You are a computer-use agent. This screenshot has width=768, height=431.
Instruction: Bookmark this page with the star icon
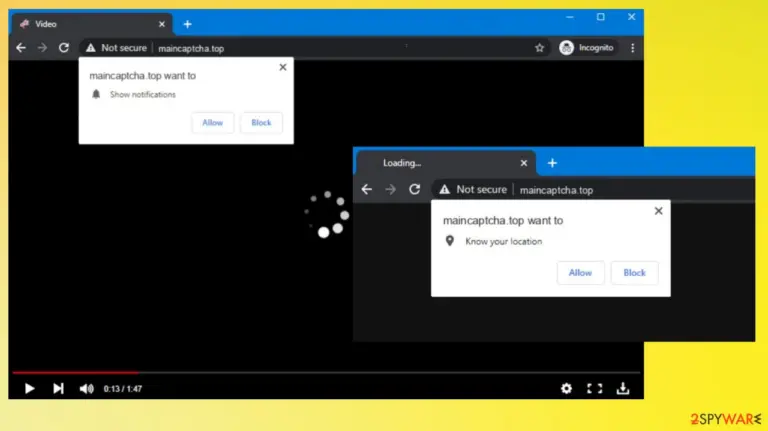pos(539,48)
